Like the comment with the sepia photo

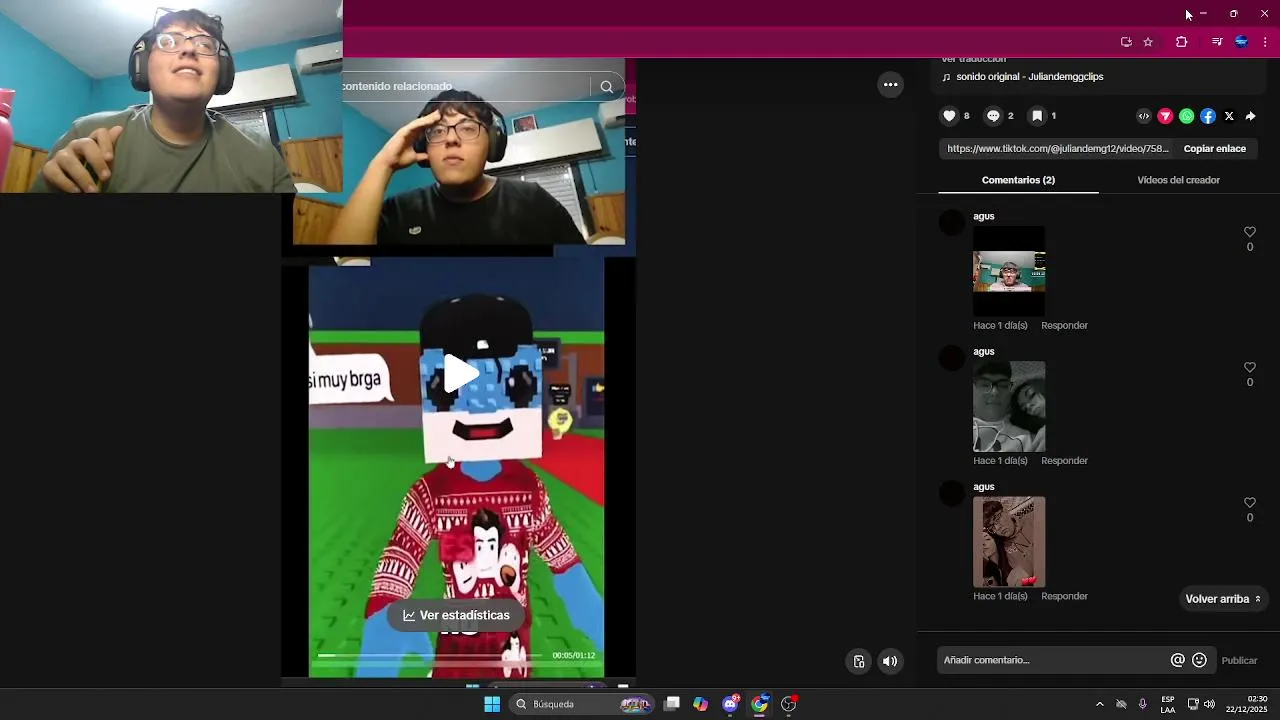tap(1249, 503)
